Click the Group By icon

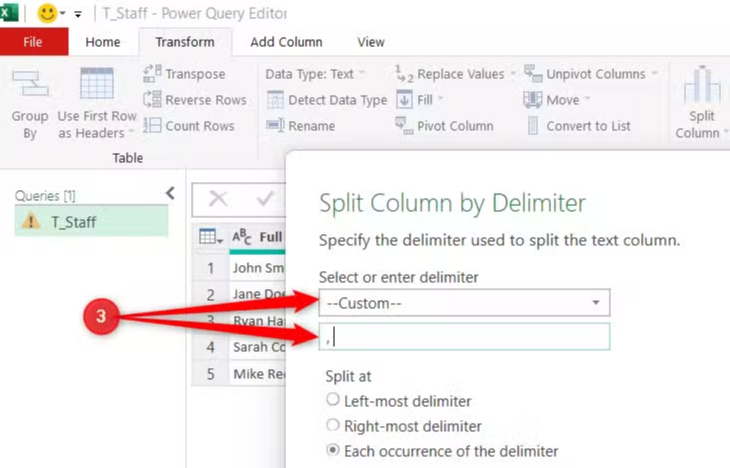[30, 83]
